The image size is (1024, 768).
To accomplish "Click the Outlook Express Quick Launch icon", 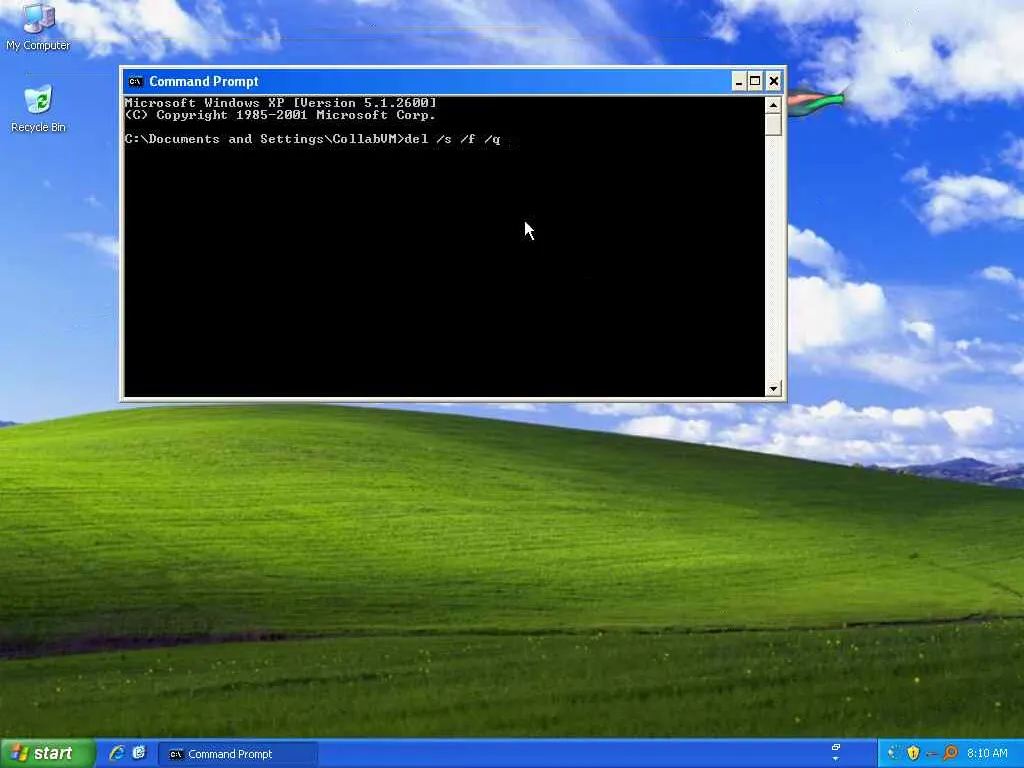I will pyautogui.click(x=139, y=753).
